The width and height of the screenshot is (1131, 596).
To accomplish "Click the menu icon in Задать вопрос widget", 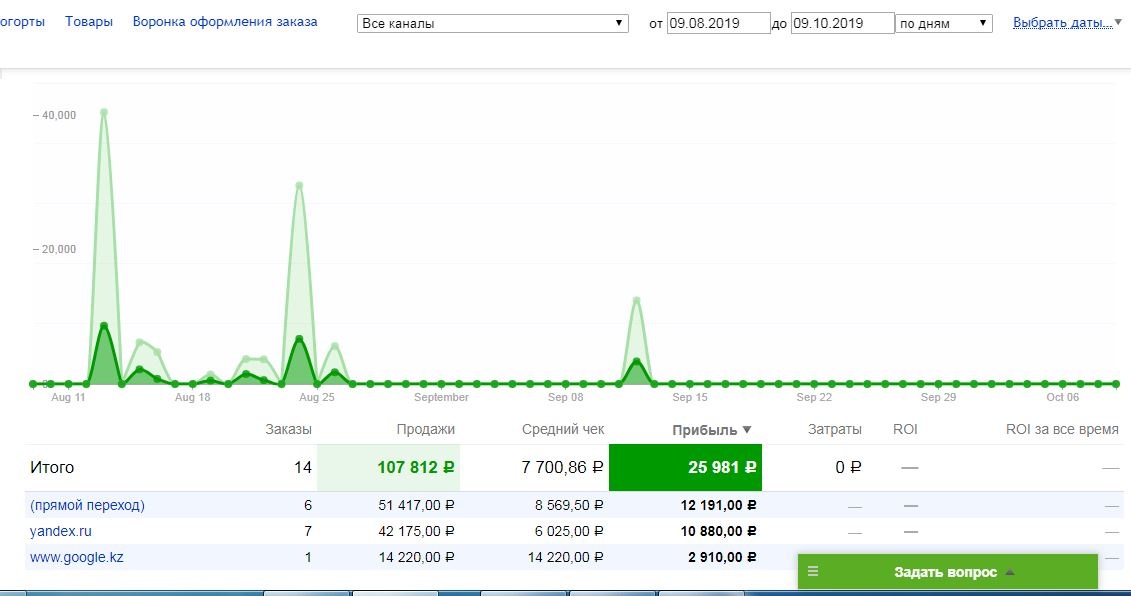I will tap(813, 571).
